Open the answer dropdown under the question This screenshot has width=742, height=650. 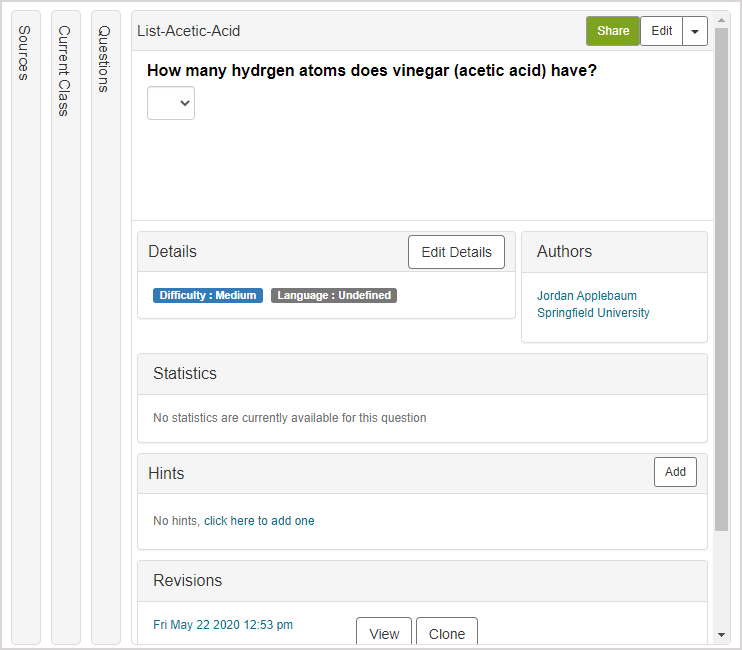(x=171, y=103)
